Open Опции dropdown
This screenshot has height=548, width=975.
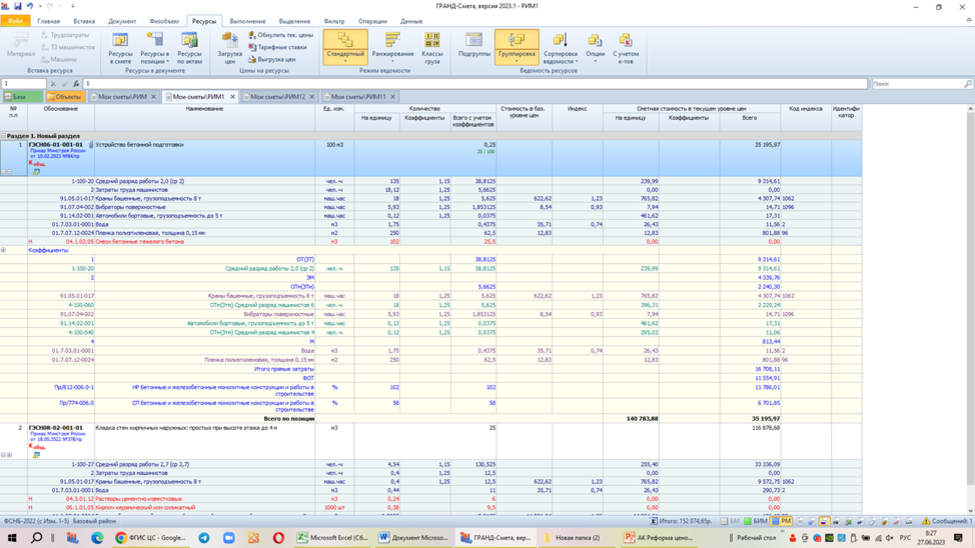click(595, 48)
